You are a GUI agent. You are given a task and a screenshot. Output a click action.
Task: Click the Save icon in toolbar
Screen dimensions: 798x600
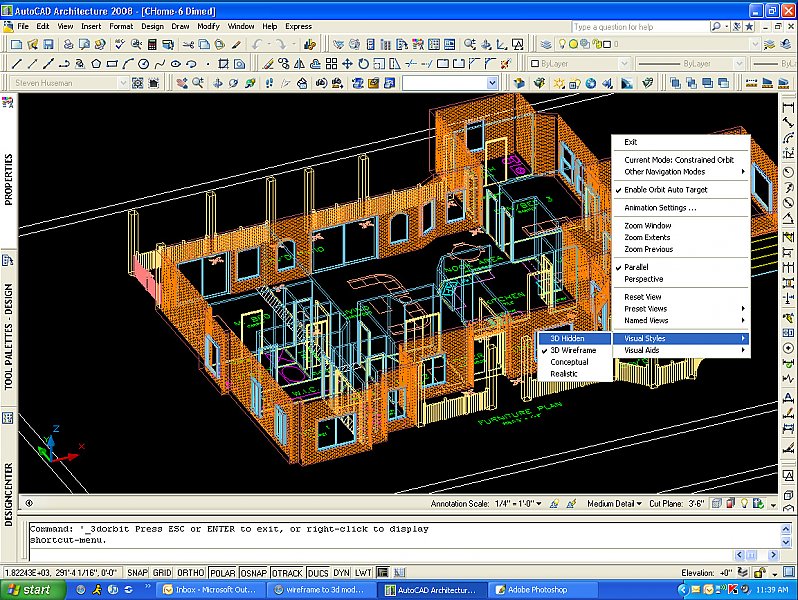pos(48,45)
